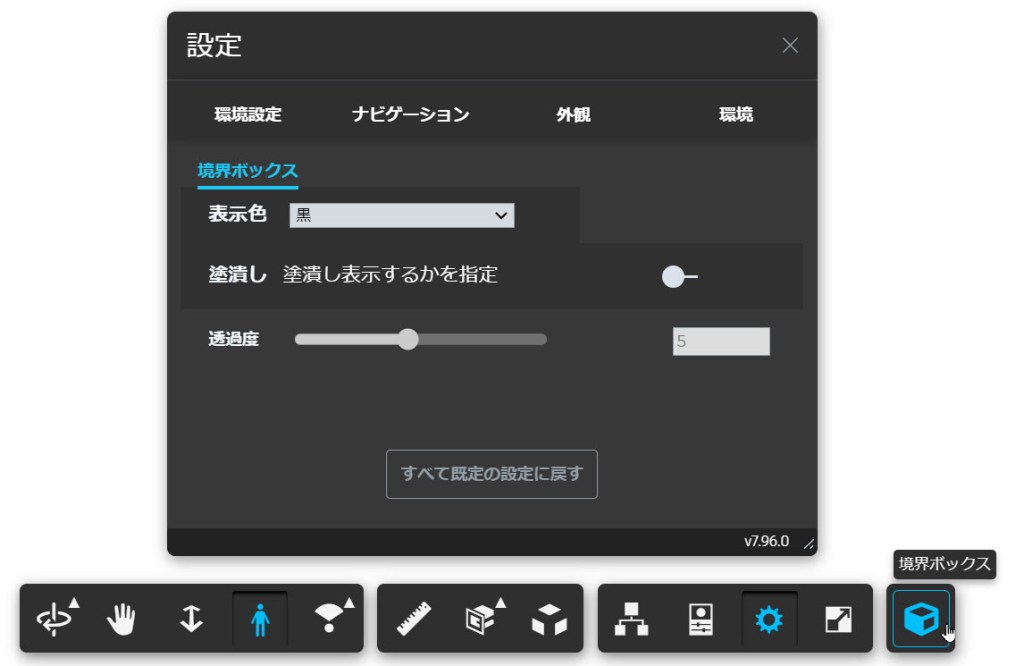This screenshot has height=666, width=1024.
Task: Open the model tree panel
Action: point(629,619)
